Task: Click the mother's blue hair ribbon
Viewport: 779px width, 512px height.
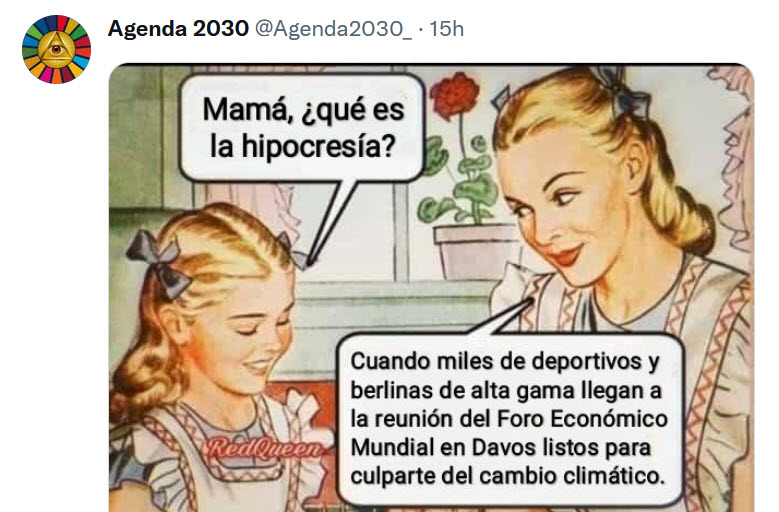Action: click(622, 94)
